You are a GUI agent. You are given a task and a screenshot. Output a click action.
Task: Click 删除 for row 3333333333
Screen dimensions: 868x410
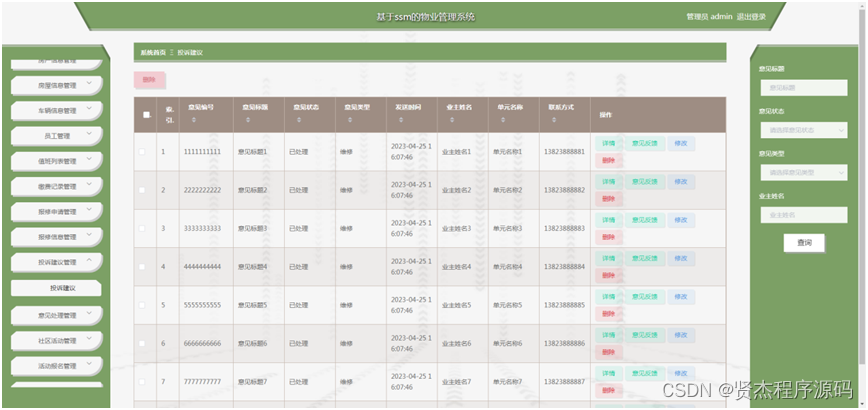pyautogui.click(x=609, y=237)
